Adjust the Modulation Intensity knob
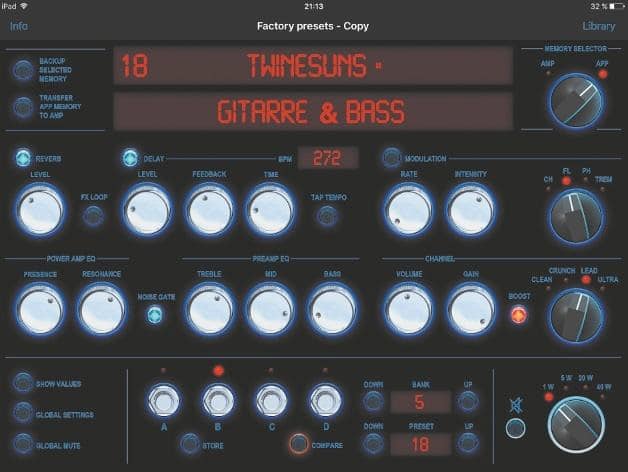The width and height of the screenshot is (628, 472). (471, 210)
